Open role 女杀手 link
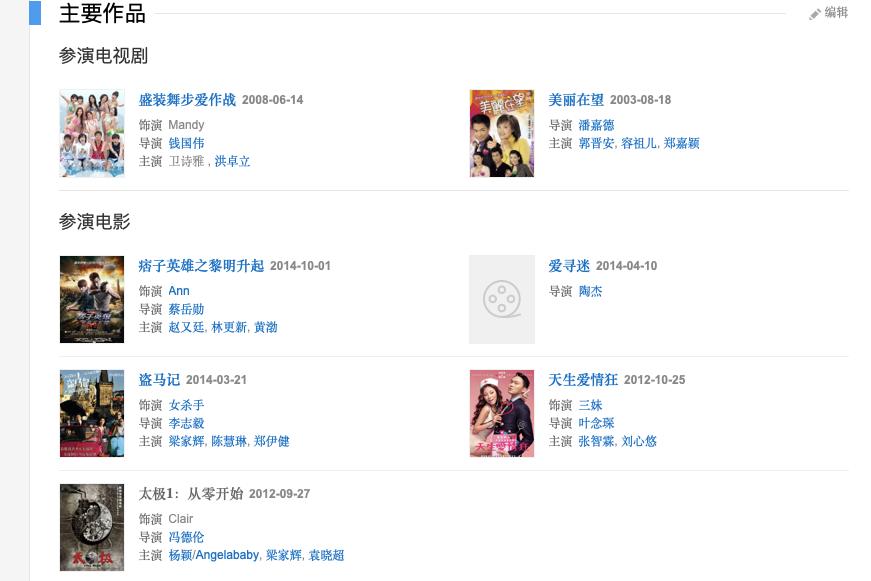Viewport: 871px width, 581px height. pos(186,405)
